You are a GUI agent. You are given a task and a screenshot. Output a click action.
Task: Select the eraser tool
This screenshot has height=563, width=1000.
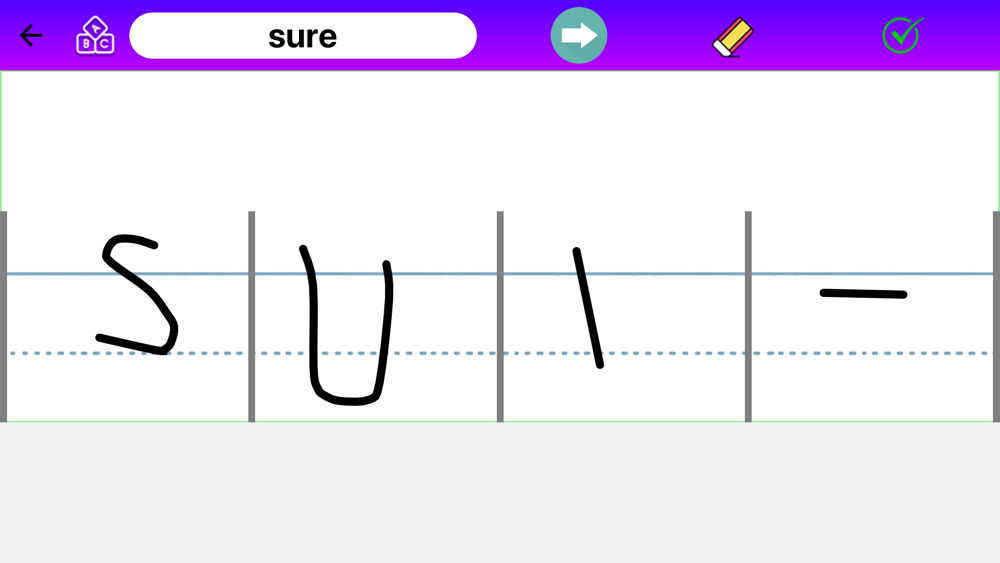(733, 37)
